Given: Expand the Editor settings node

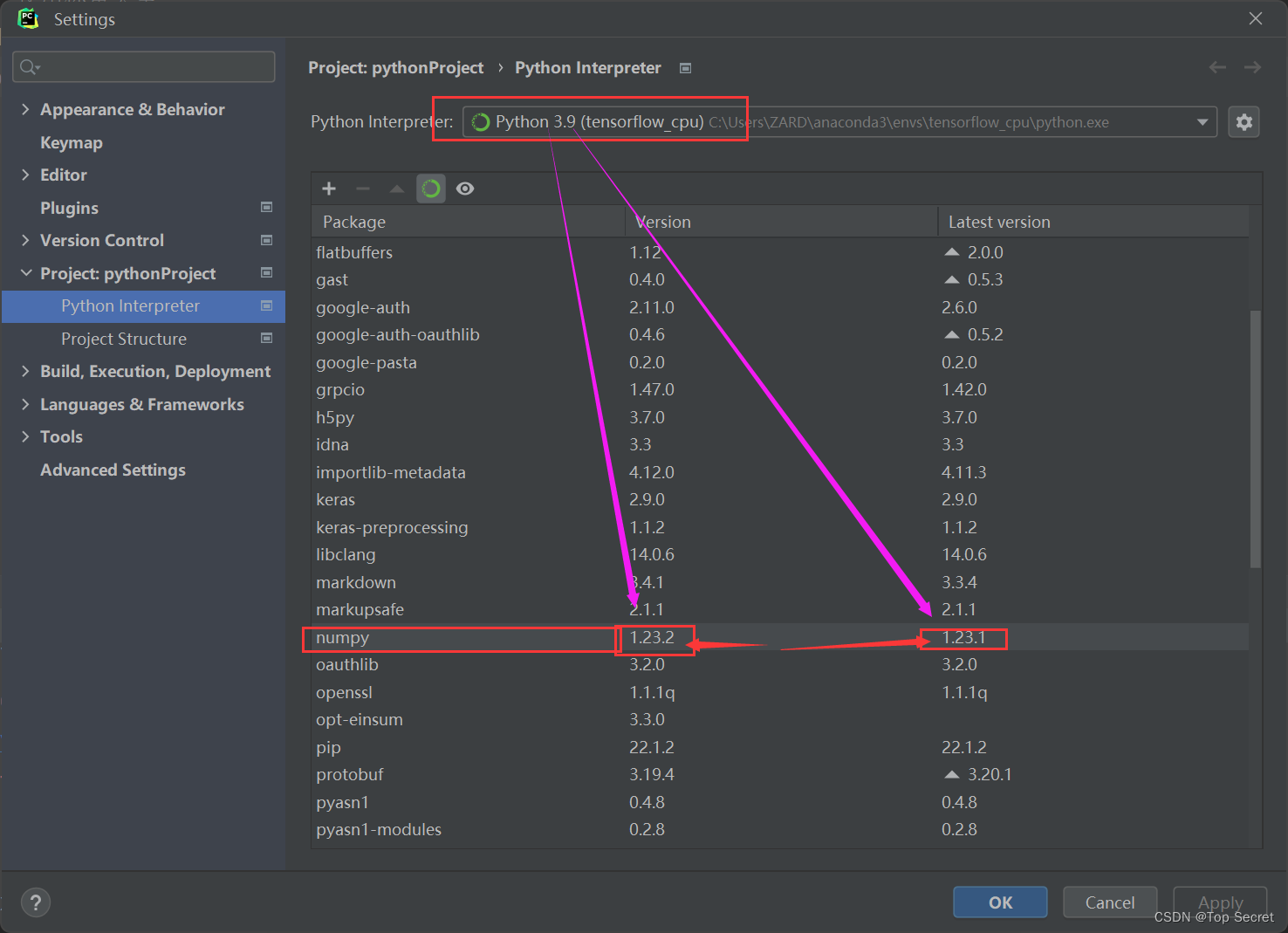Looking at the screenshot, I should coord(25,175).
